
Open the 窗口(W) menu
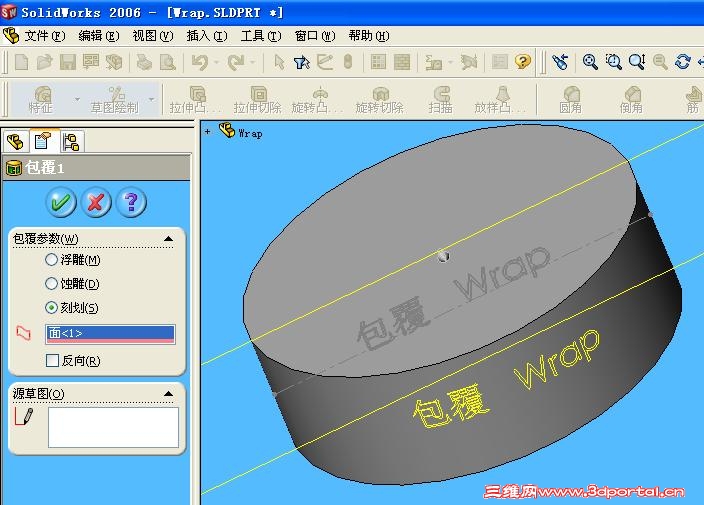click(315, 35)
